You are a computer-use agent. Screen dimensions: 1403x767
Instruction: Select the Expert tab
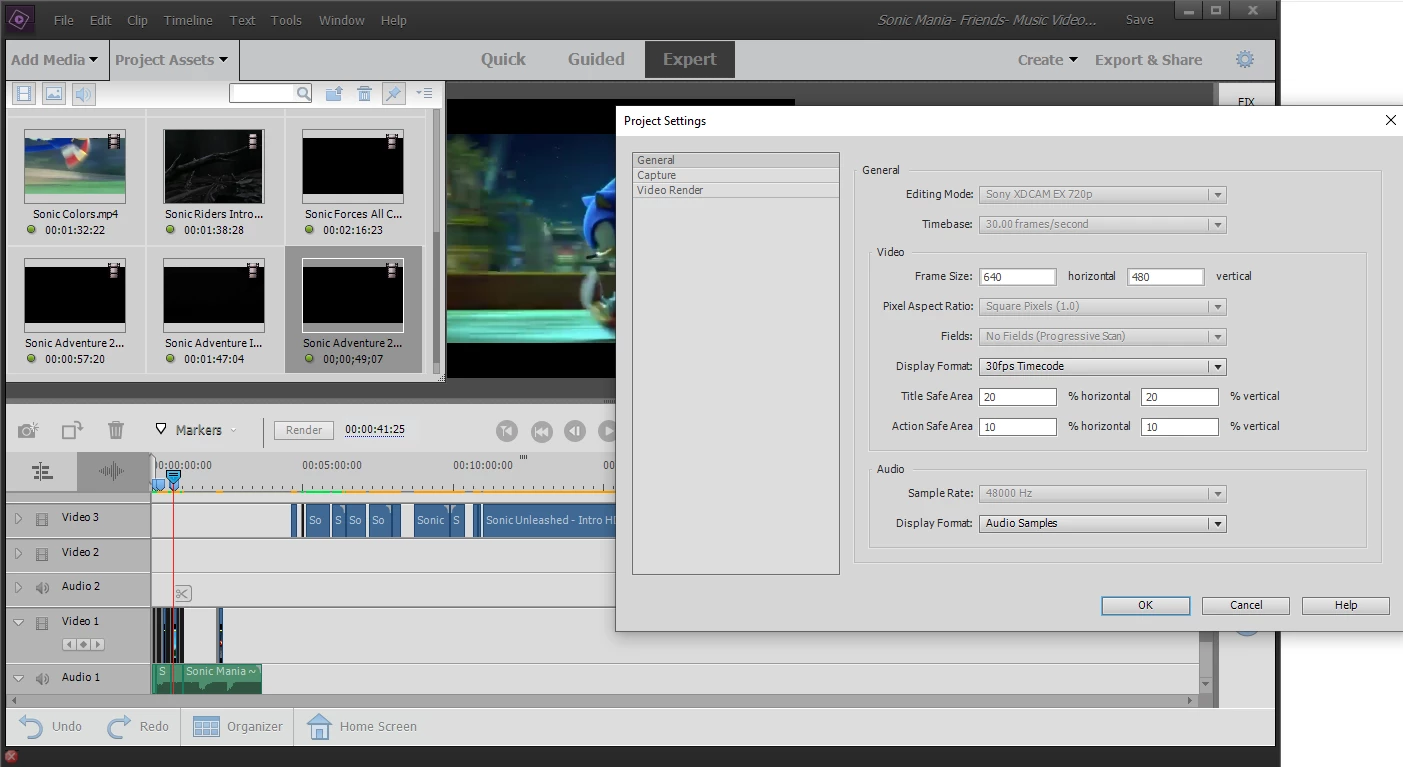690,59
